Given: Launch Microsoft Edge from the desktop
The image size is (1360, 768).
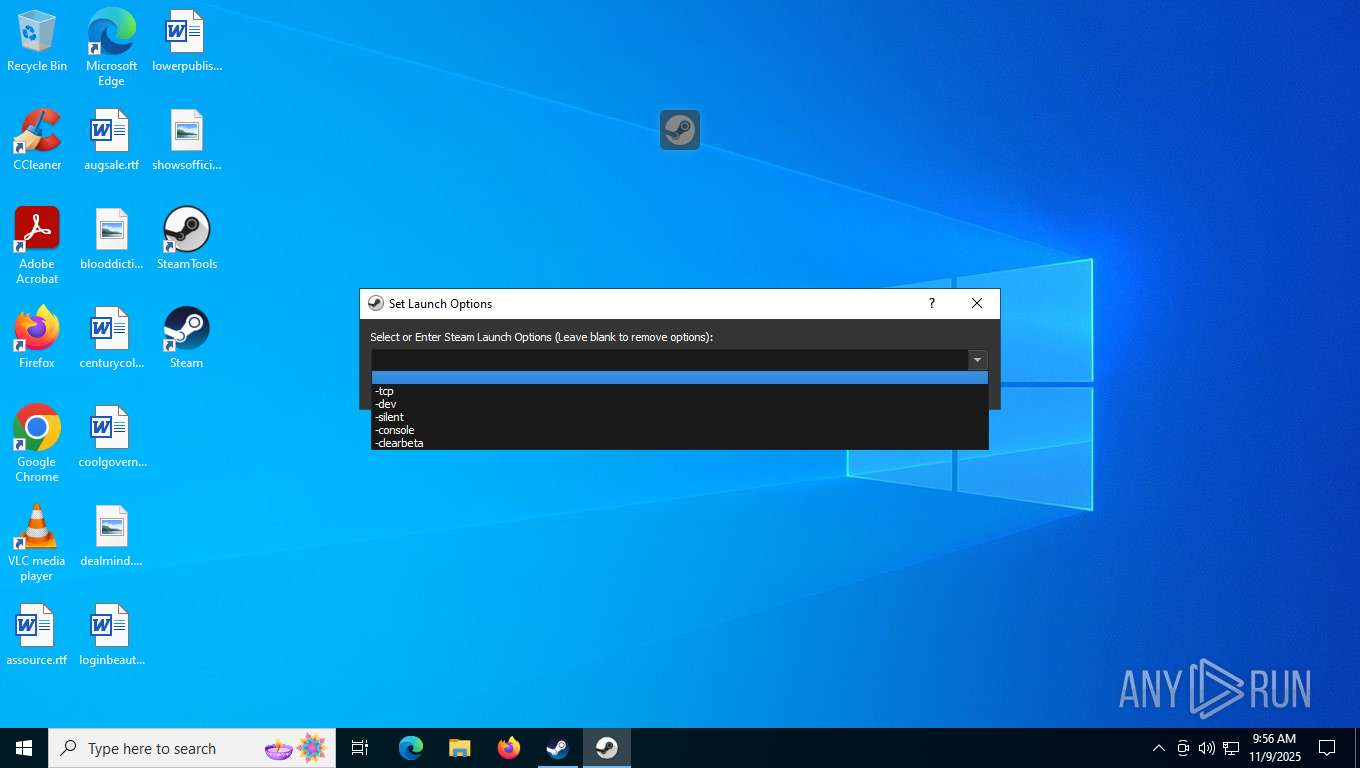Looking at the screenshot, I should point(111,47).
